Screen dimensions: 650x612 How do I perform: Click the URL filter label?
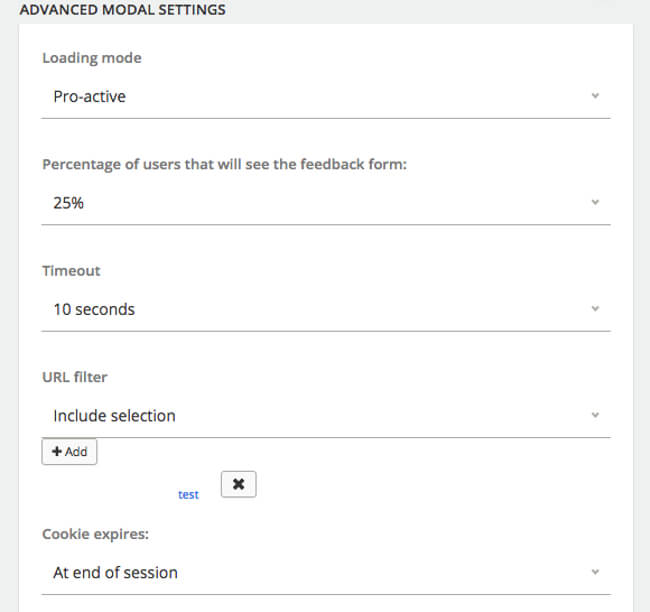pyautogui.click(x=74, y=377)
